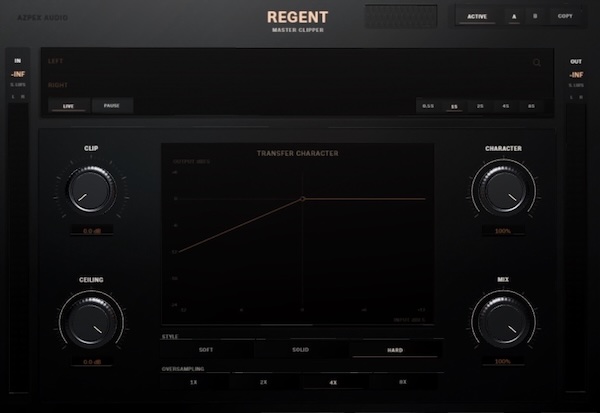Set oversampling to 4X
This screenshot has width=600, height=413.
tap(333, 382)
